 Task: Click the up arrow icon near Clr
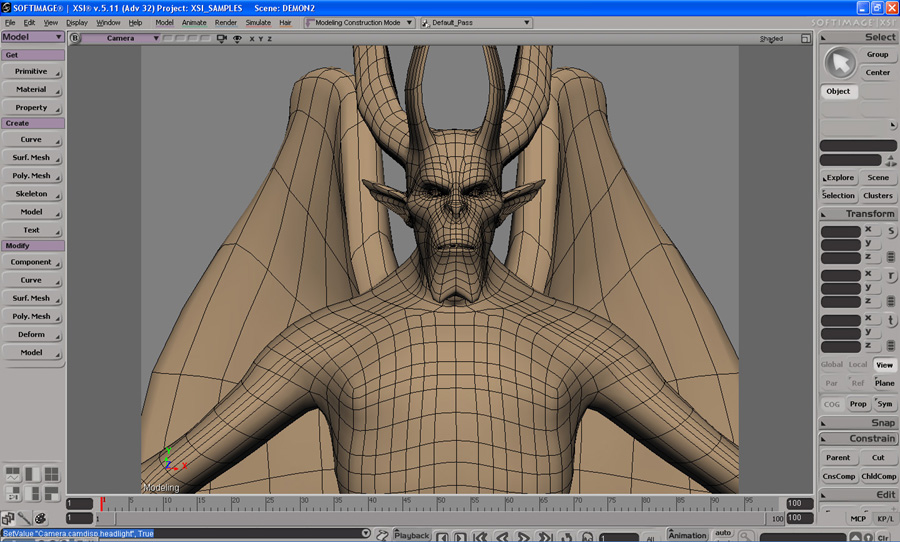coord(855,537)
